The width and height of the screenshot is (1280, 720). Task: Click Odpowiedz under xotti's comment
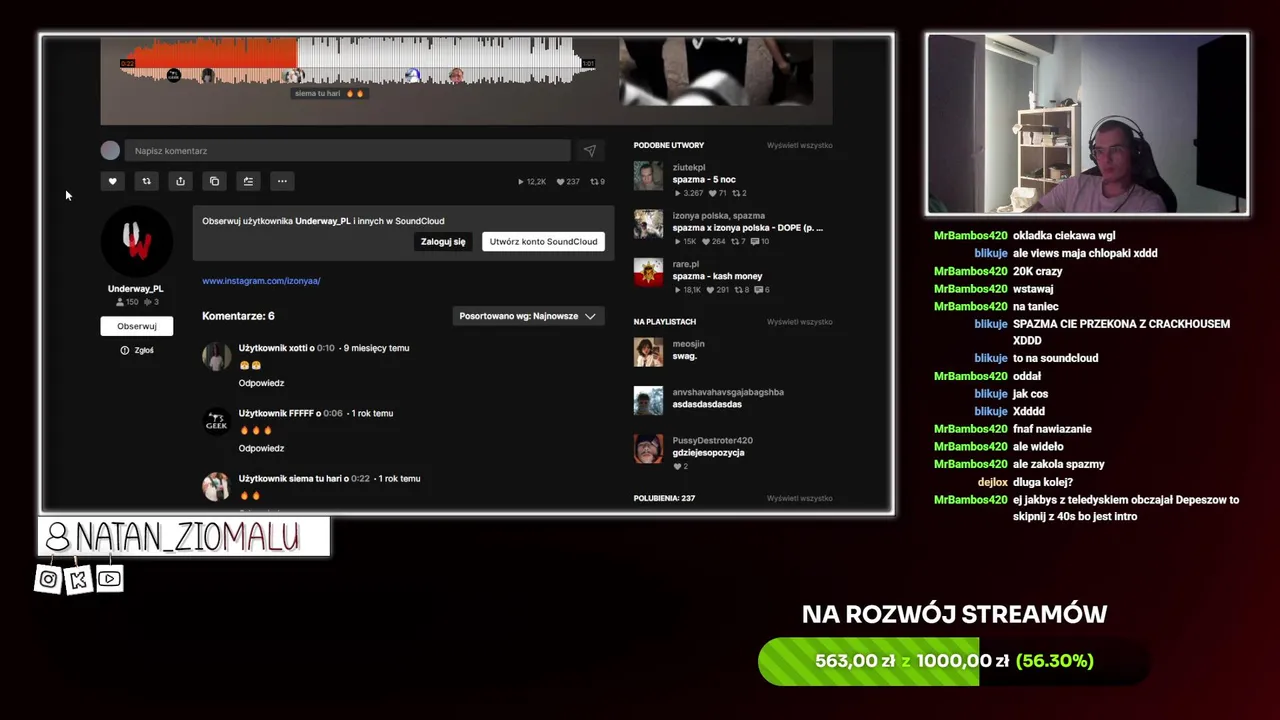pos(261,383)
